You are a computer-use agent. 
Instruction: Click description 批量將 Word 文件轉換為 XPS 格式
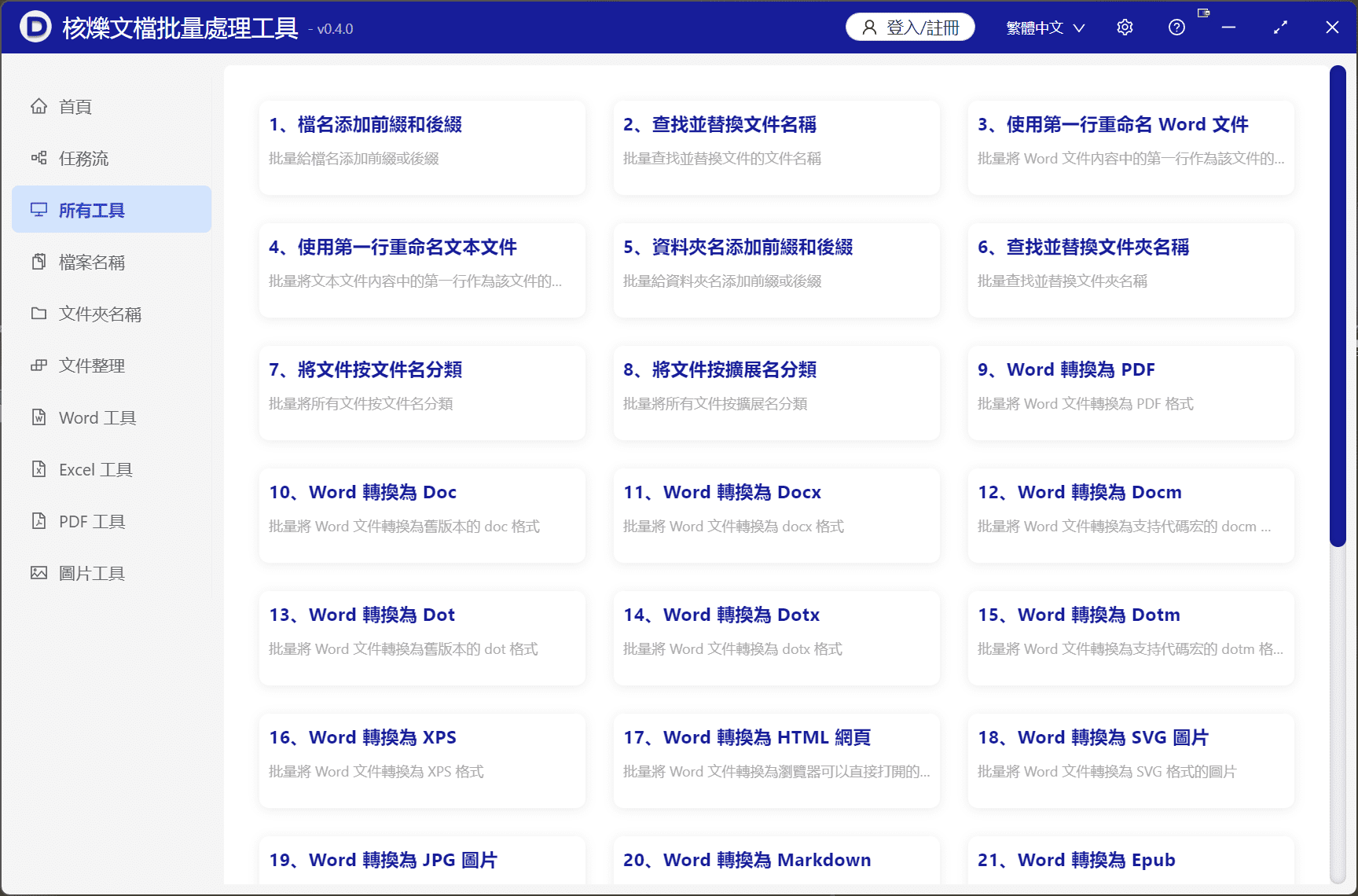(x=376, y=772)
